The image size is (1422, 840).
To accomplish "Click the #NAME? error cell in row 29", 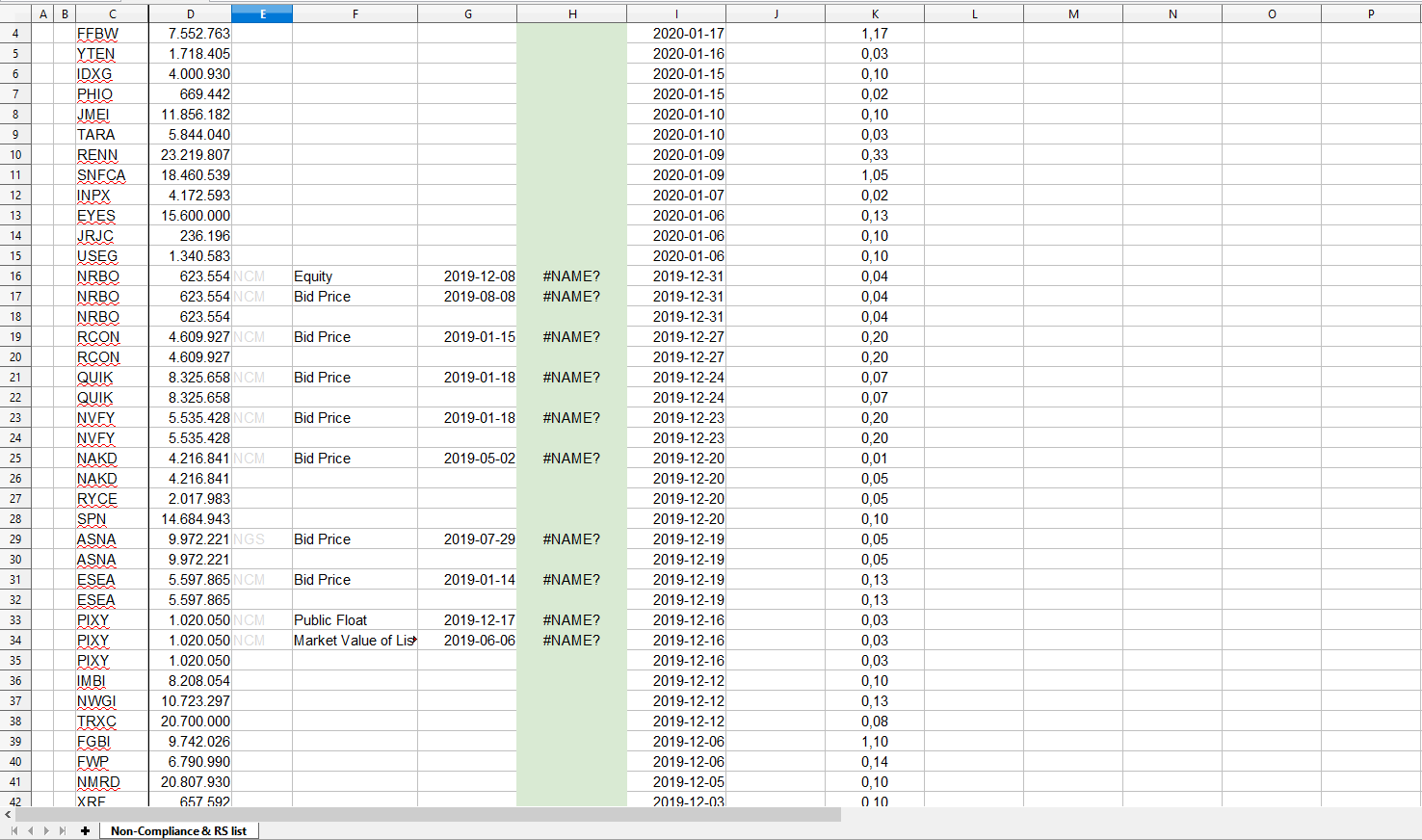I will 571,539.
